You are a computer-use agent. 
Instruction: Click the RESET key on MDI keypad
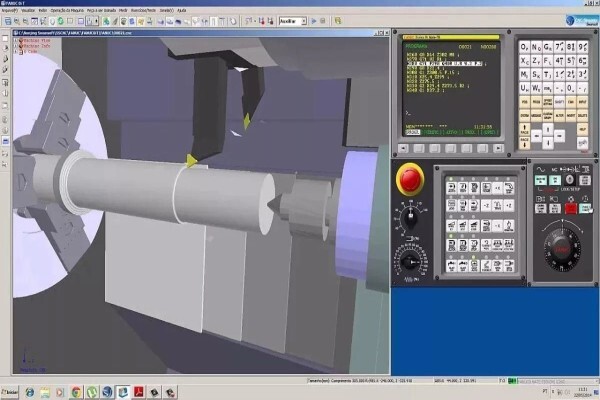(x=582, y=143)
